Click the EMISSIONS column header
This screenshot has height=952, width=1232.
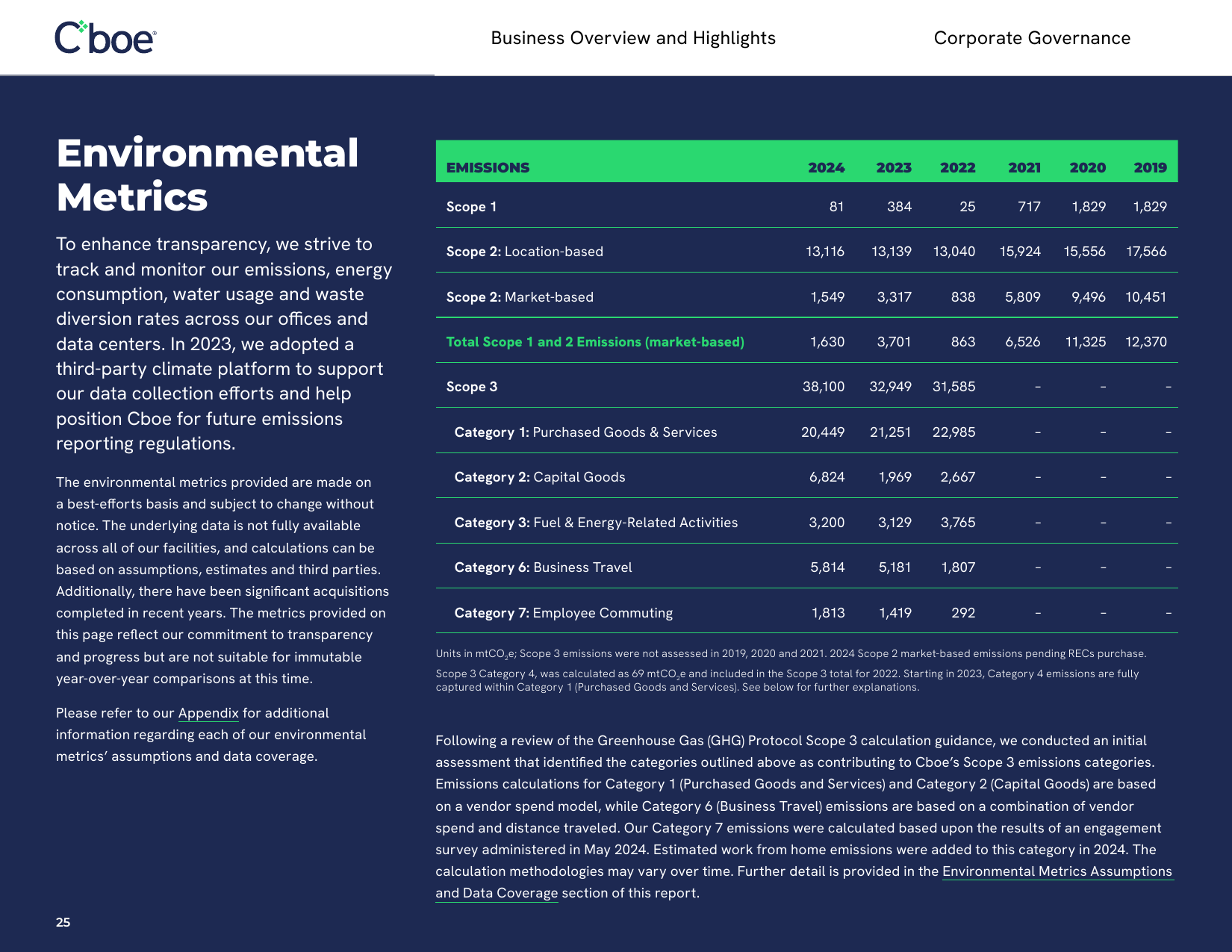pyautogui.click(x=488, y=167)
